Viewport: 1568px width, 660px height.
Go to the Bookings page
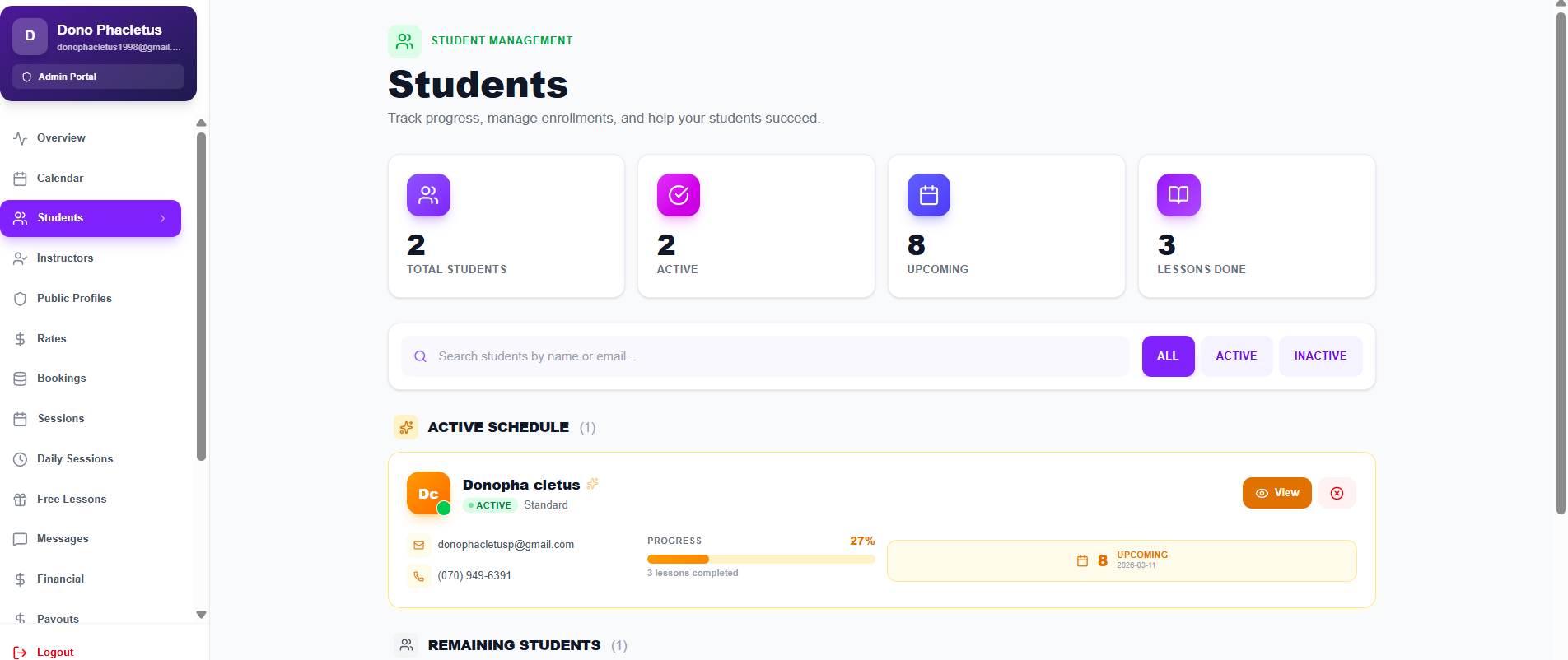pyautogui.click(x=61, y=379)
